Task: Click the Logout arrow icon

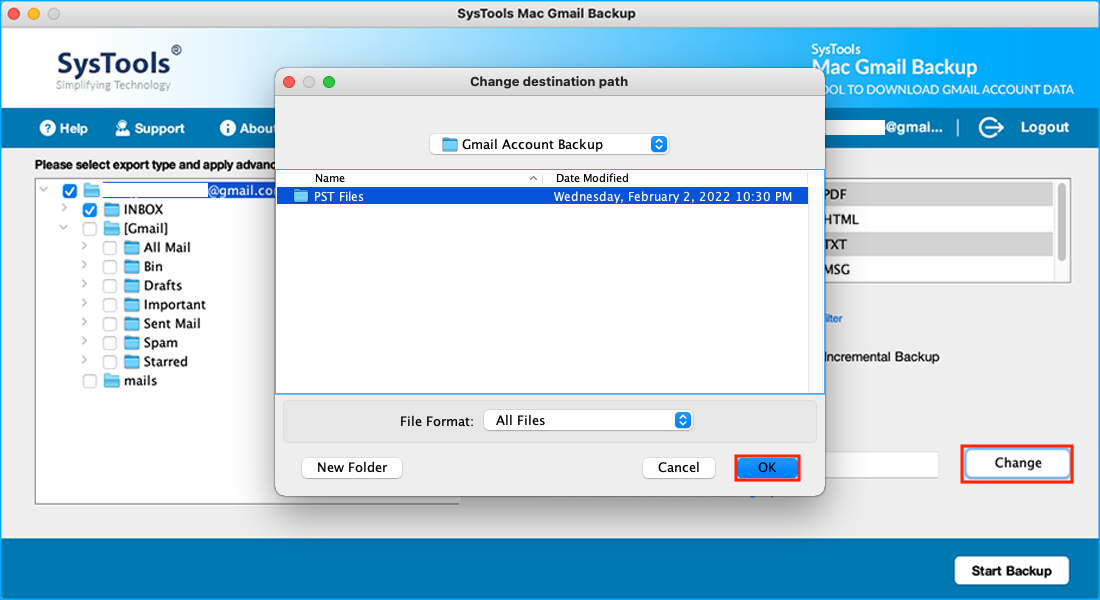Action: pos(991,127)
